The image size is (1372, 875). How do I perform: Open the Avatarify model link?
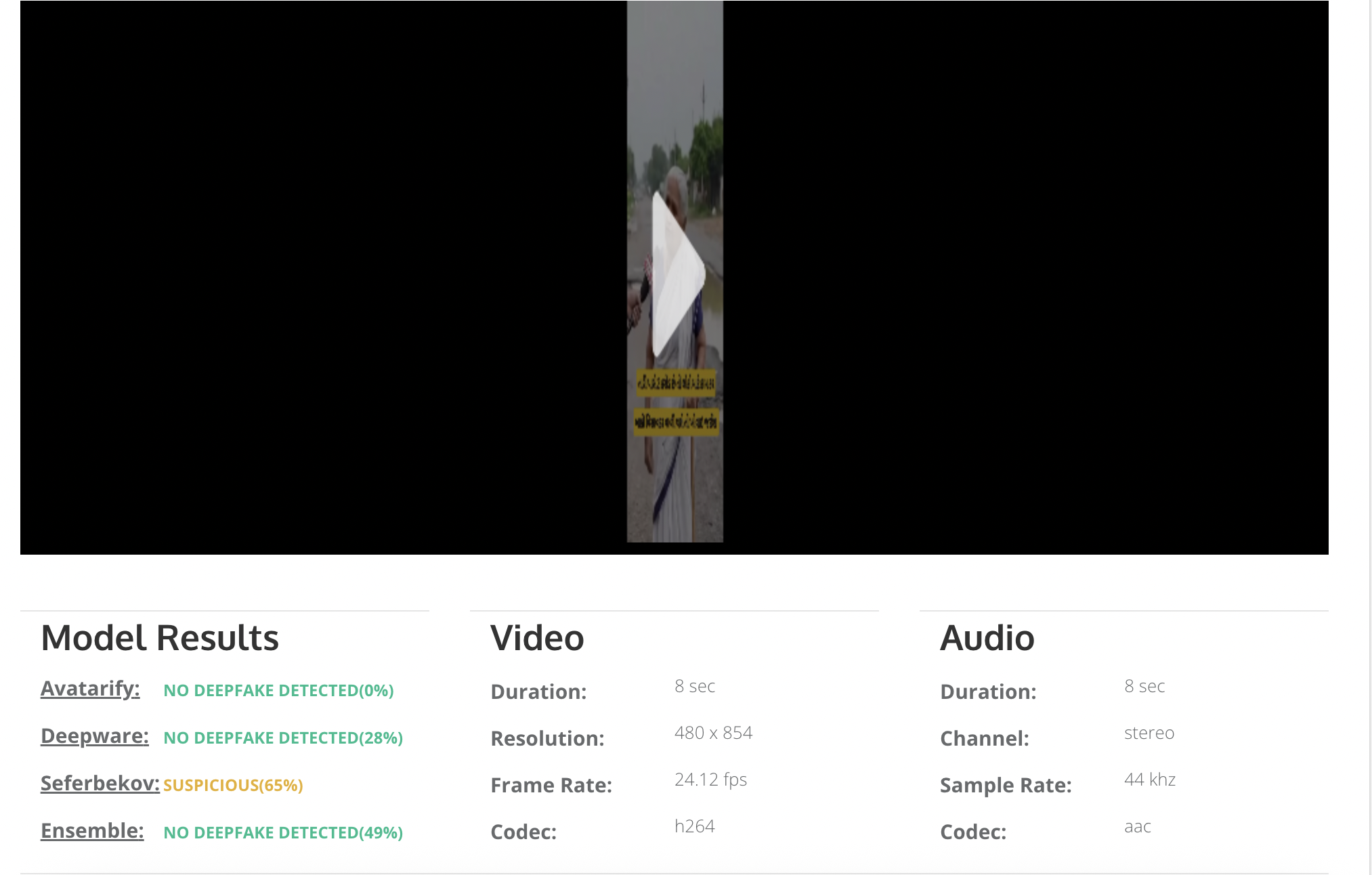pos(90,689)
